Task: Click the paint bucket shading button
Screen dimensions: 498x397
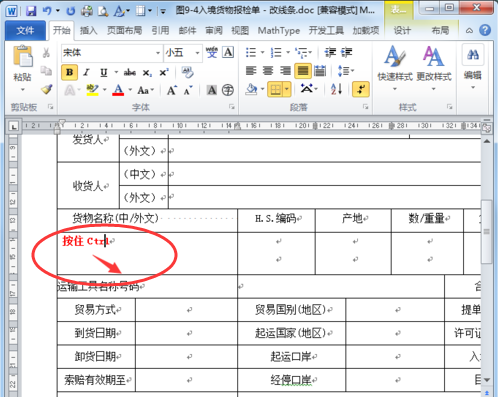Action: click(x=251, y=89)
